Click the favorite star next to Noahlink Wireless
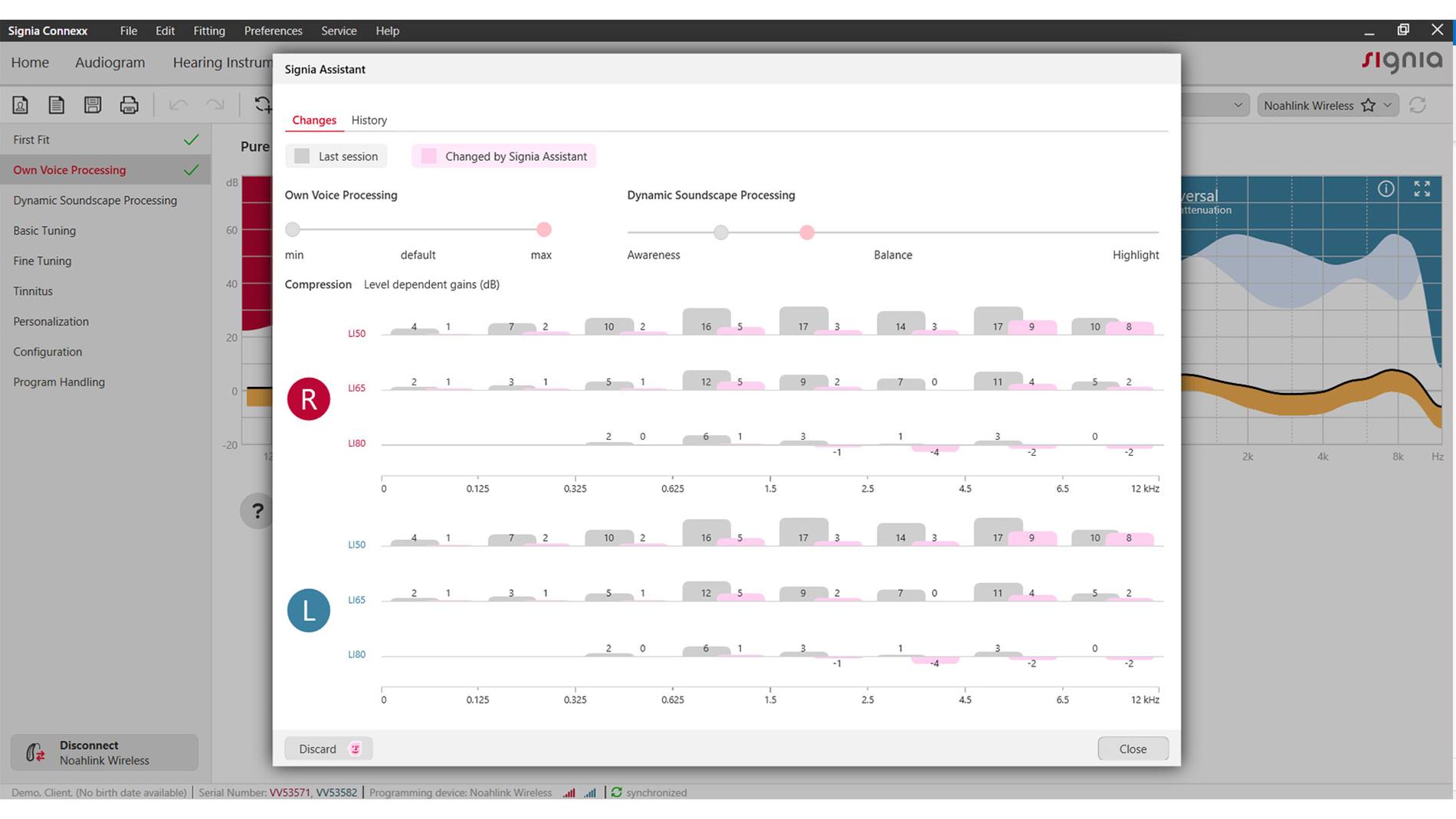1456x819 pixels. point(1368,106)
